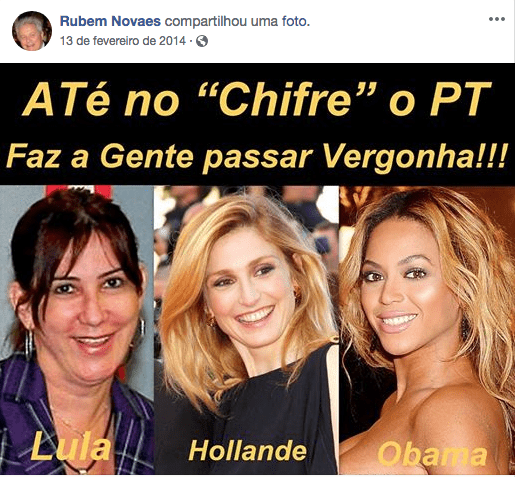Click the gold earring in the middle photo
This screenshot has width=515, height=477.
(211, 321)
